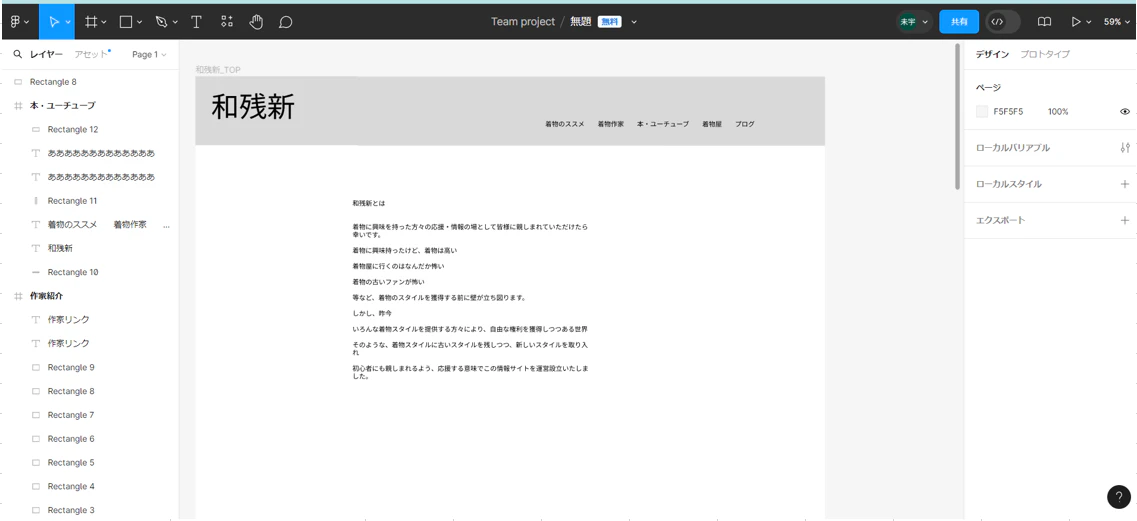This screenshot has width=1137, height=521.
Task: Click the 和残新_TOP frame label on canvas
Action: pos(218,70)
